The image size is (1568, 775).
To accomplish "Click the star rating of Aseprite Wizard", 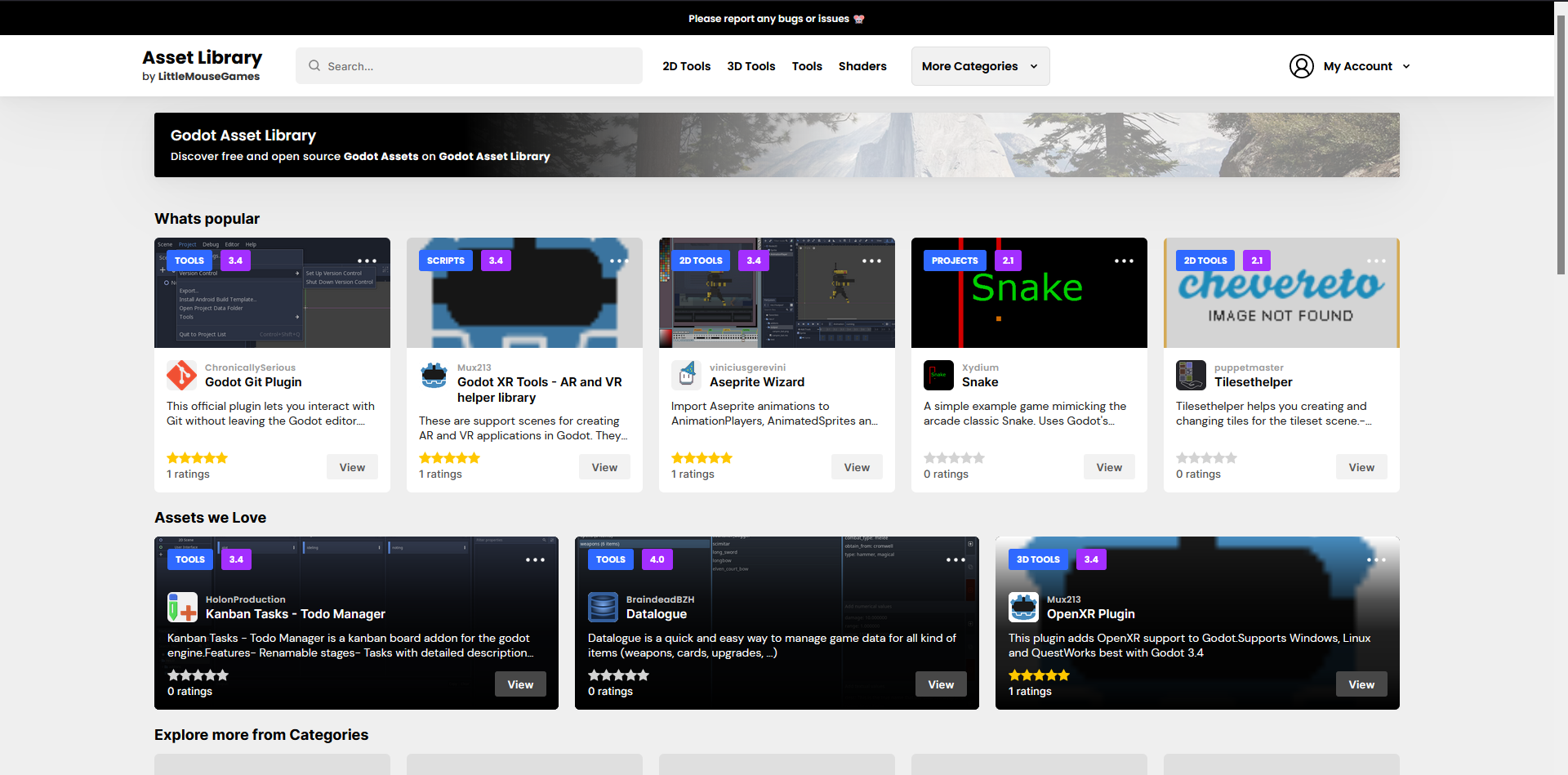I will (702, 458).
